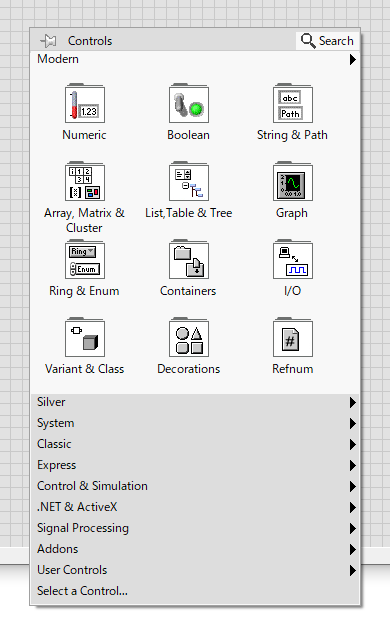Click the arrow beside Modern
390x639 pixels.
click(353, 59)
